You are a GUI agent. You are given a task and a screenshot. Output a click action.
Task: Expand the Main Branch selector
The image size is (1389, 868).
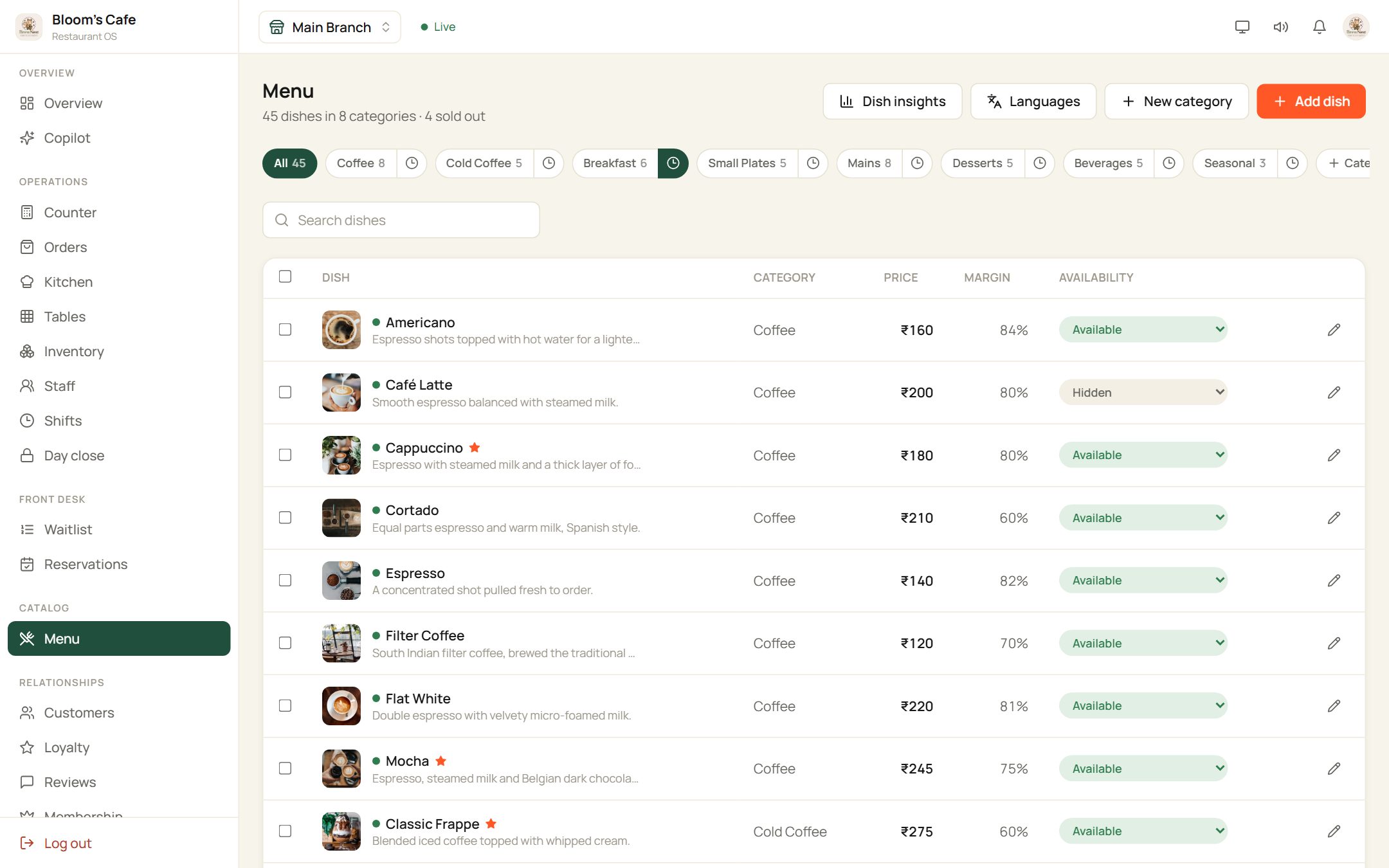coord(330,27)
